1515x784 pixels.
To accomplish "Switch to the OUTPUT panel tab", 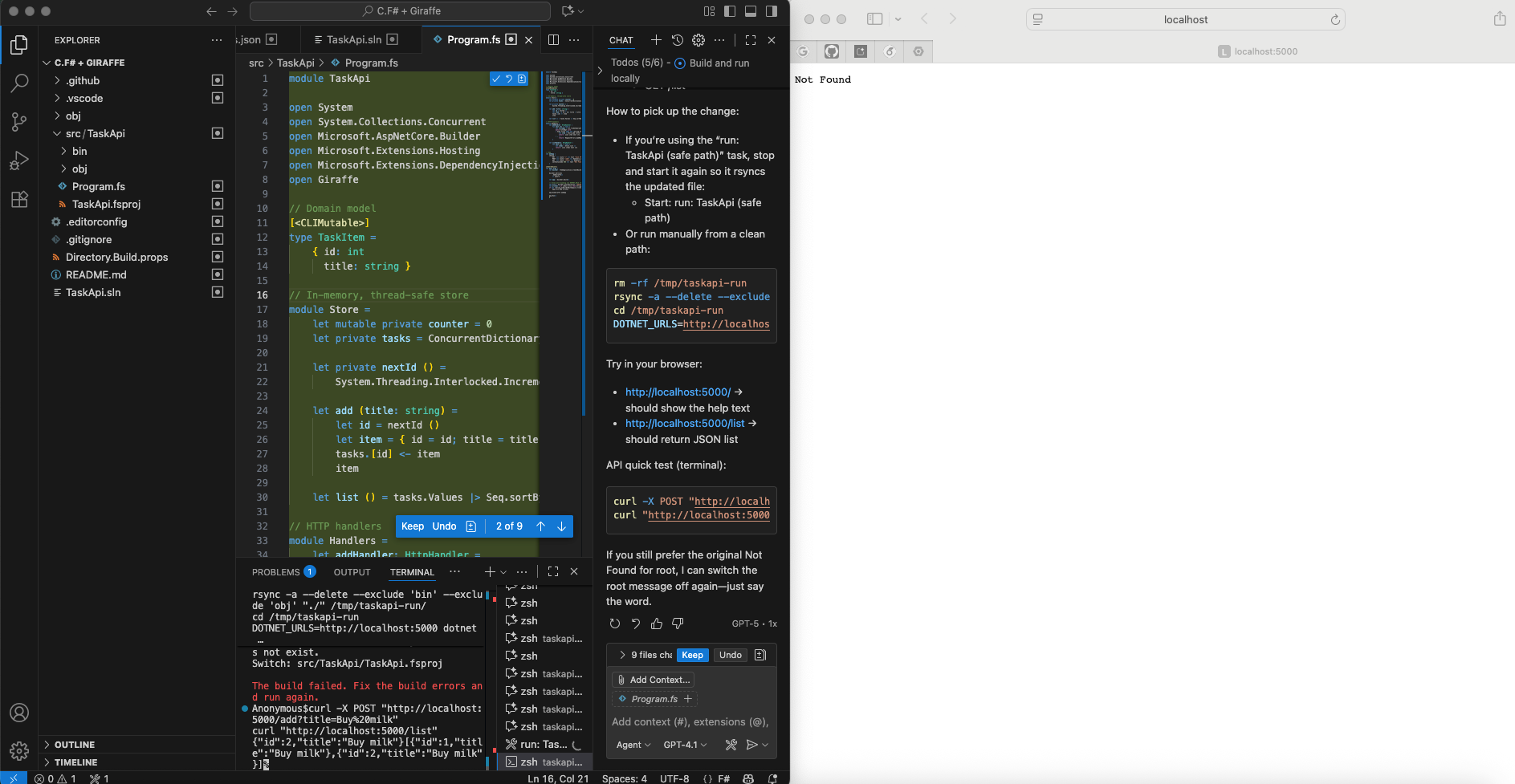I will point(352,572).
